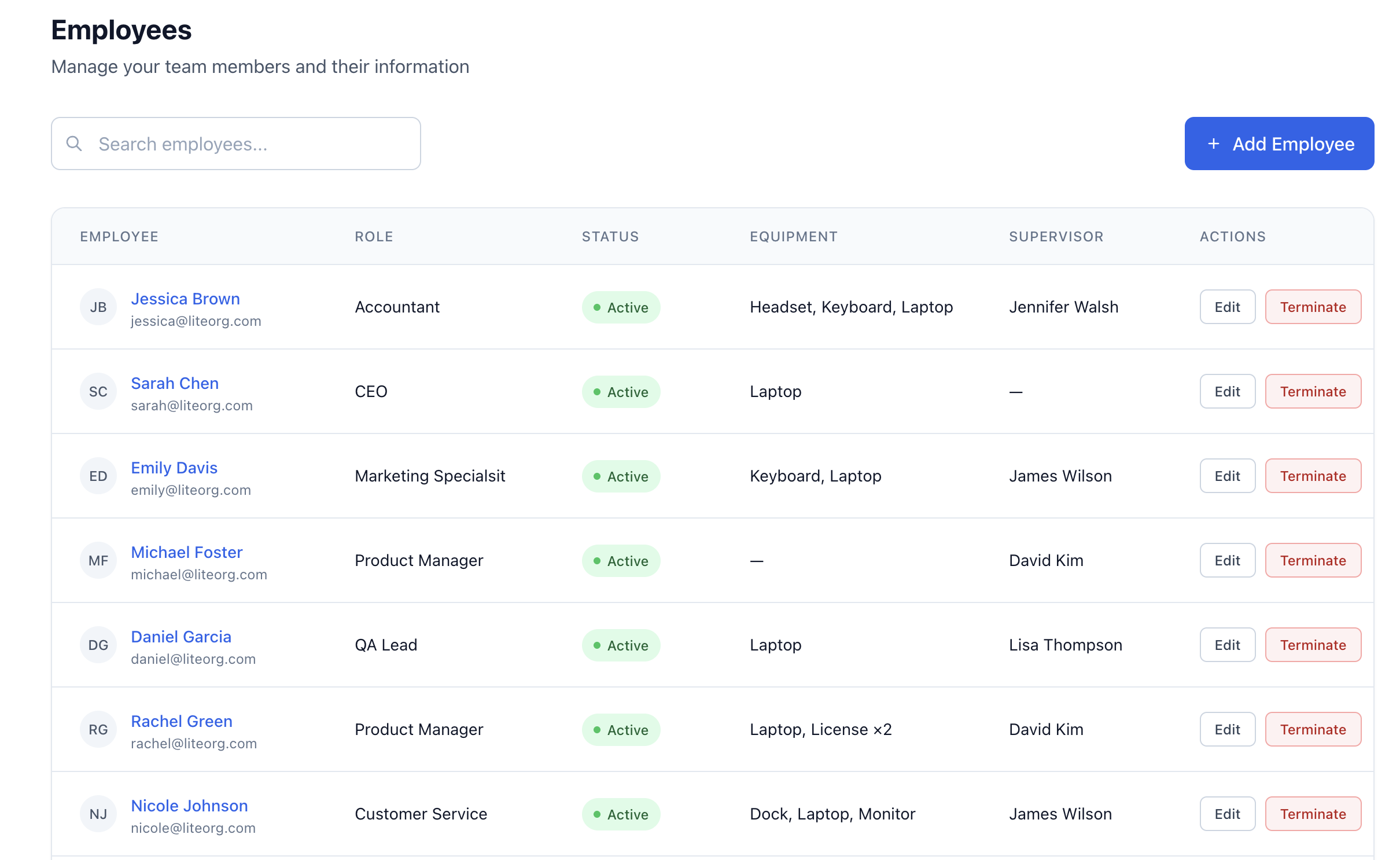Click the 'Accountant' role cell
The width and height of the screenshot is (1400, 860).
point(397,307)
